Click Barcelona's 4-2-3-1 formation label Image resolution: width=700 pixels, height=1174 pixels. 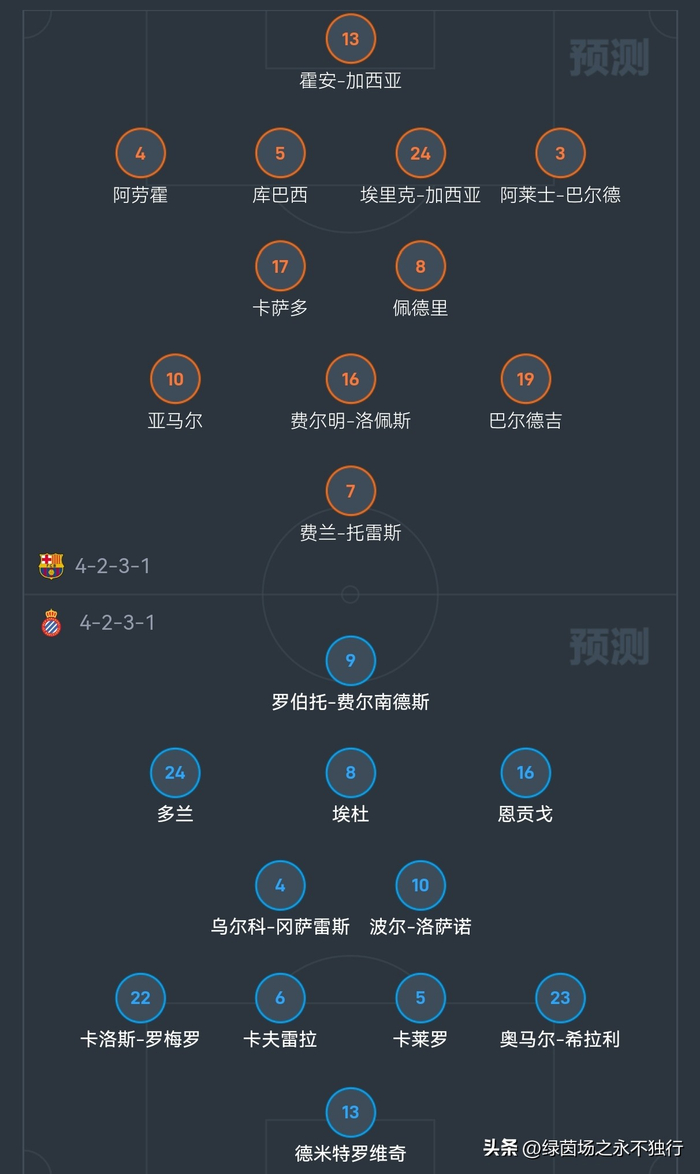click(112, 566)
